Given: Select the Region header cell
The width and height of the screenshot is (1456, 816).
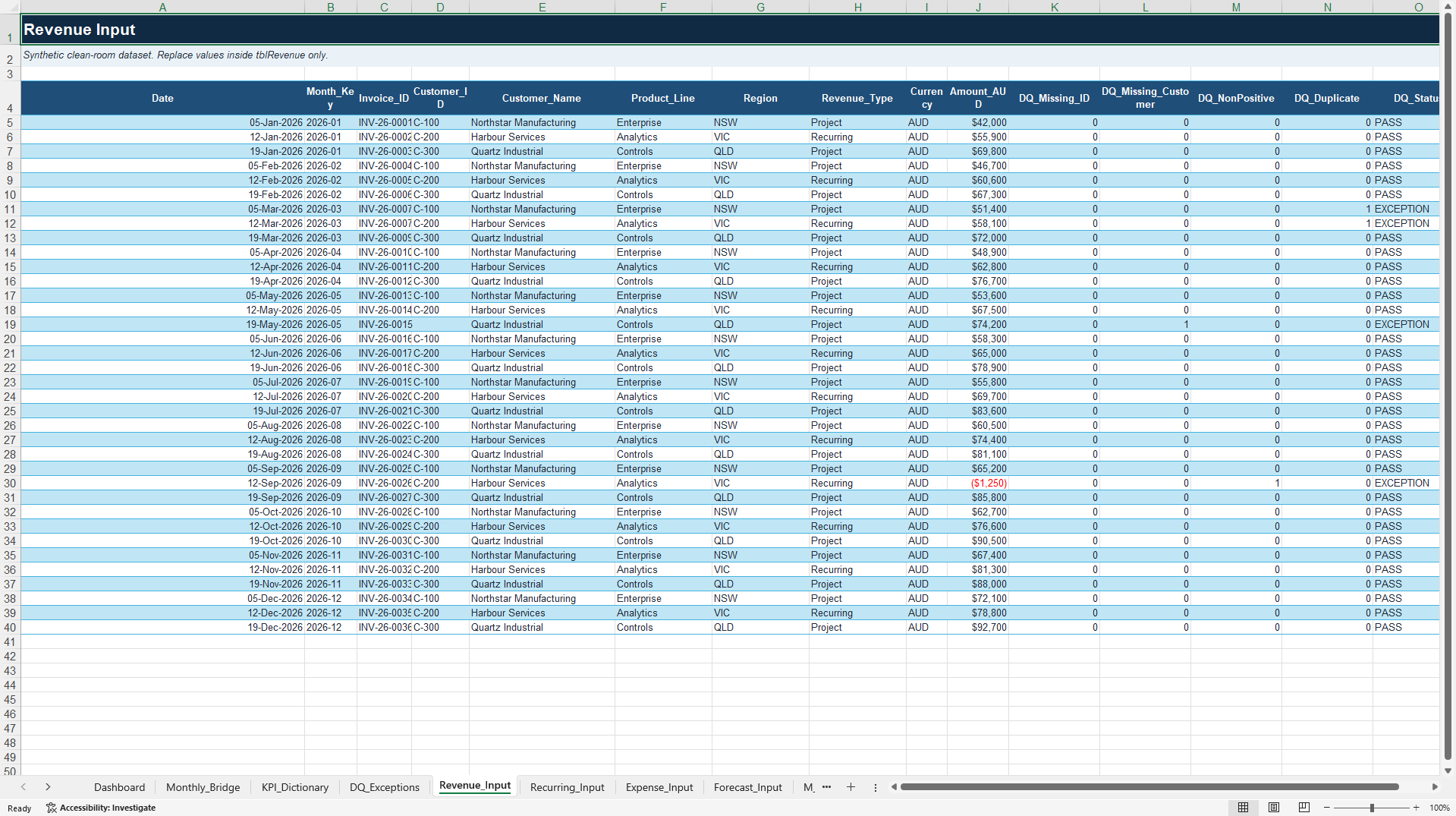Looking at the screenshot, I should click(x=760, y=98).
